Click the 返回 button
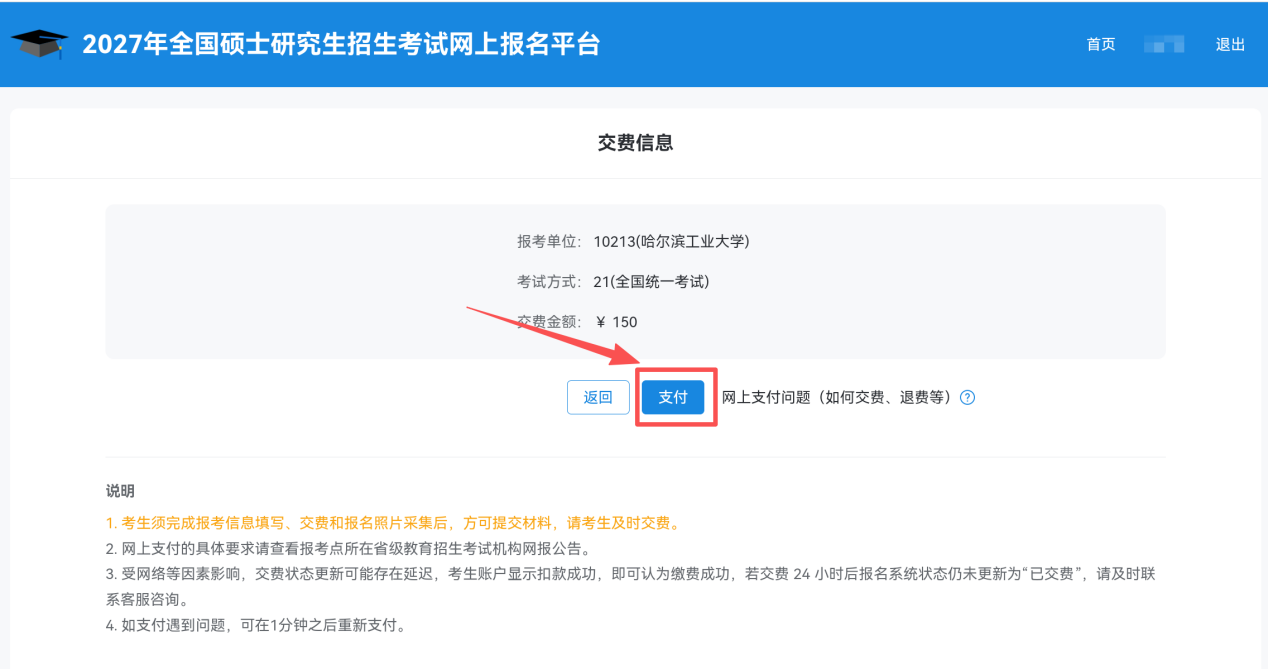This screenshot has width=1268, height=669. [x=598, y=397]
